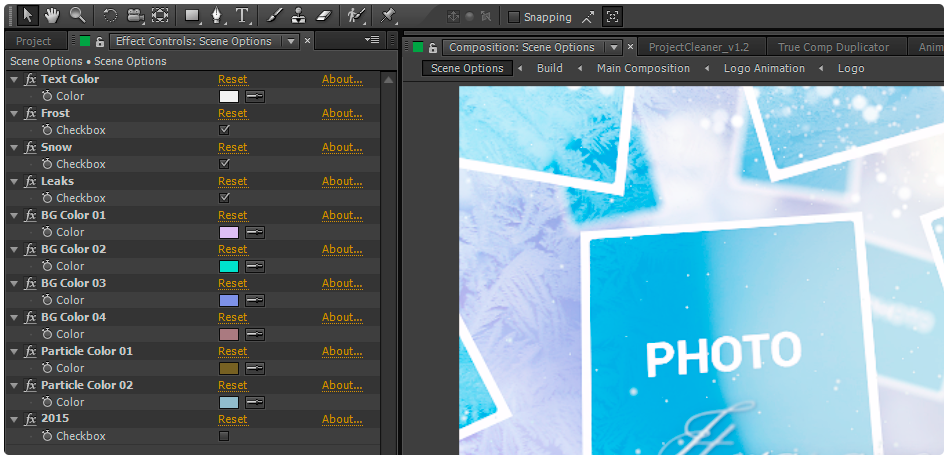Reset the Snow effect
The image size is (948, 460).
click(x=232, y=147)
